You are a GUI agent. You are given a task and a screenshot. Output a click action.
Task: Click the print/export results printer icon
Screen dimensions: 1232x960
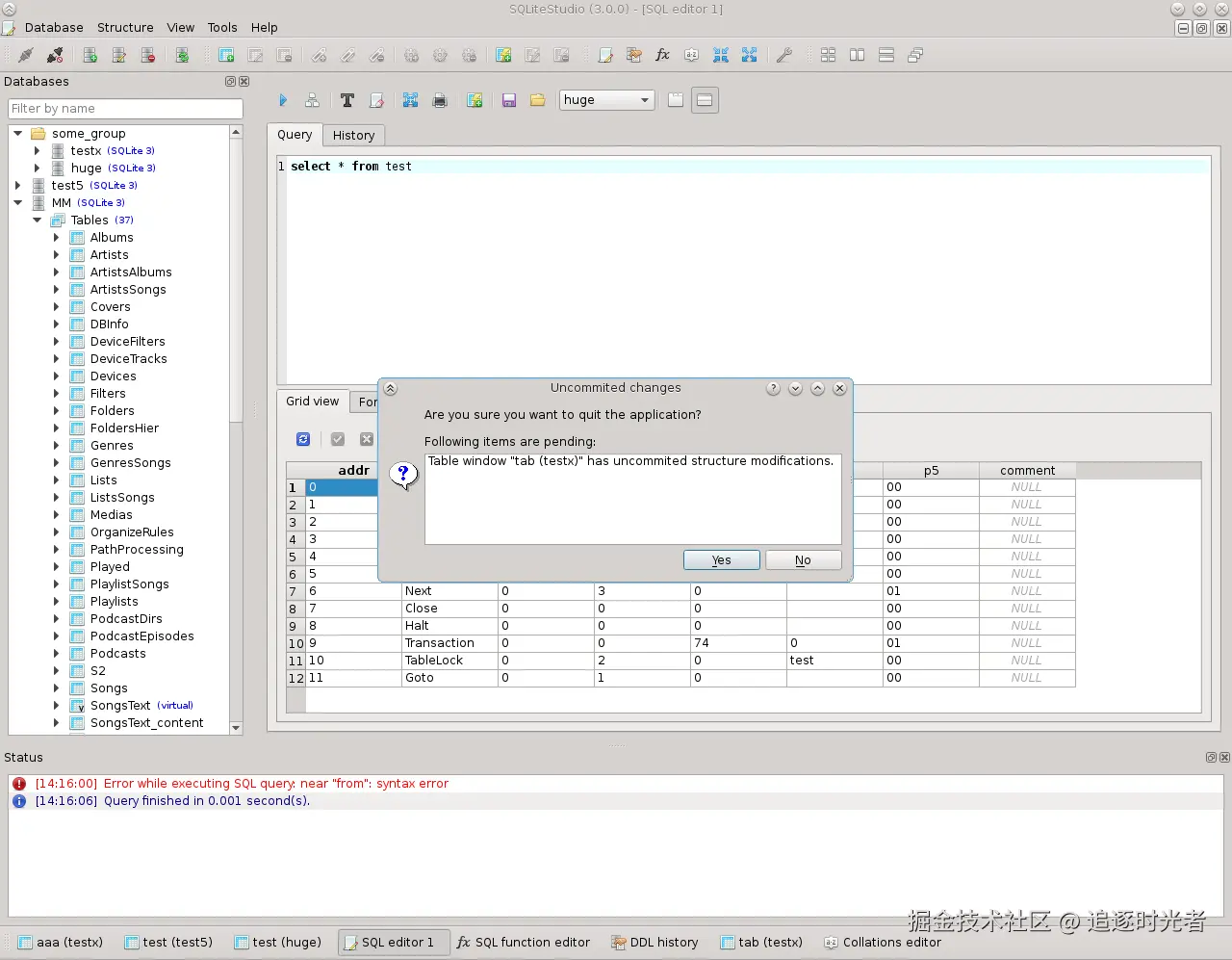tap(440, 100)
